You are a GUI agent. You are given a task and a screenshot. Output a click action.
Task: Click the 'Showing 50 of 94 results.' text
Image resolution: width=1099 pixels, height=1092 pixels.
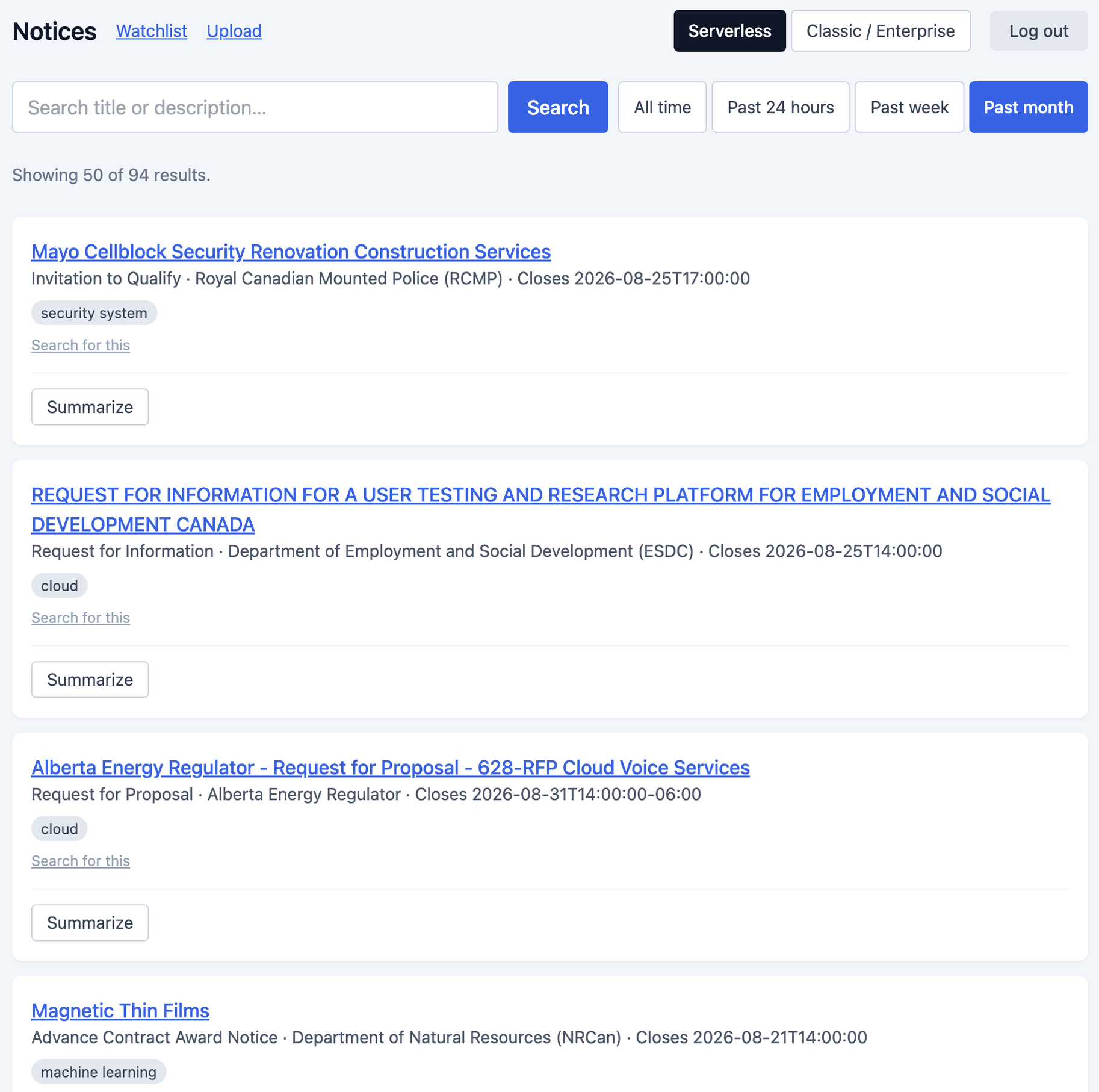click(x=111, y=175)
